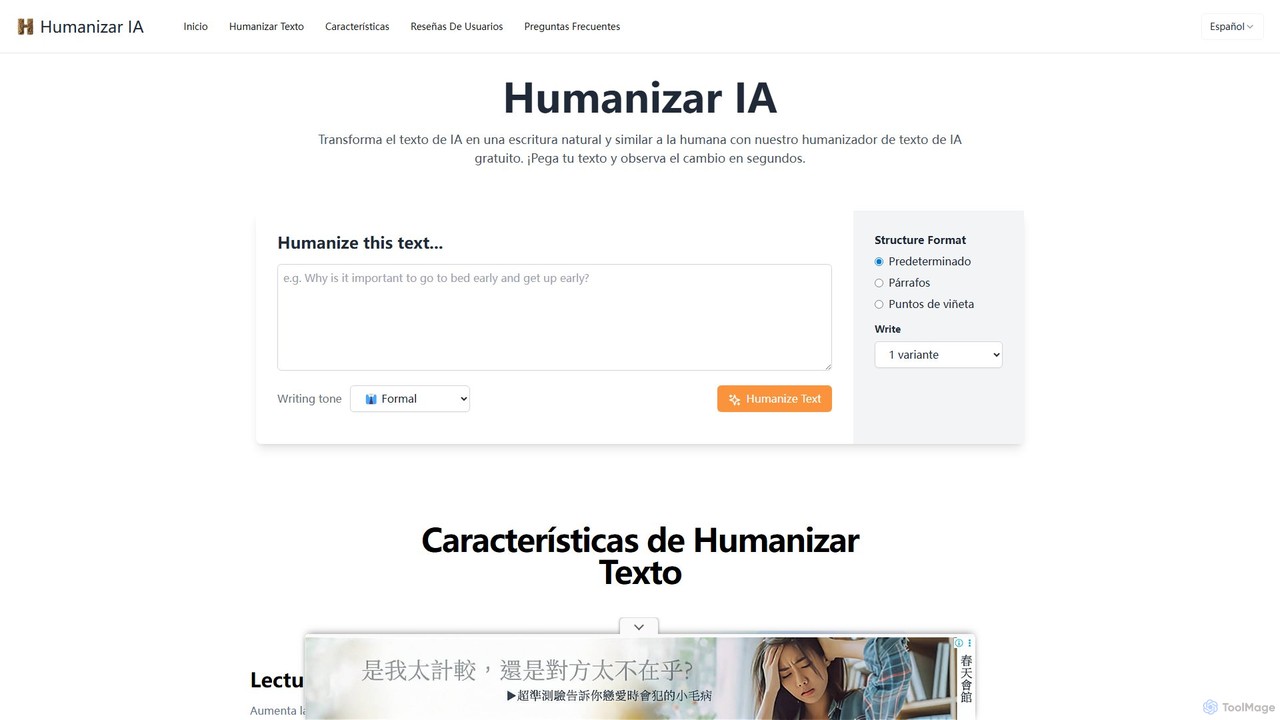Click the sparkle icon on Humanize Text
This screenshot has width=1280, height=720.
(x=735, y=399)
